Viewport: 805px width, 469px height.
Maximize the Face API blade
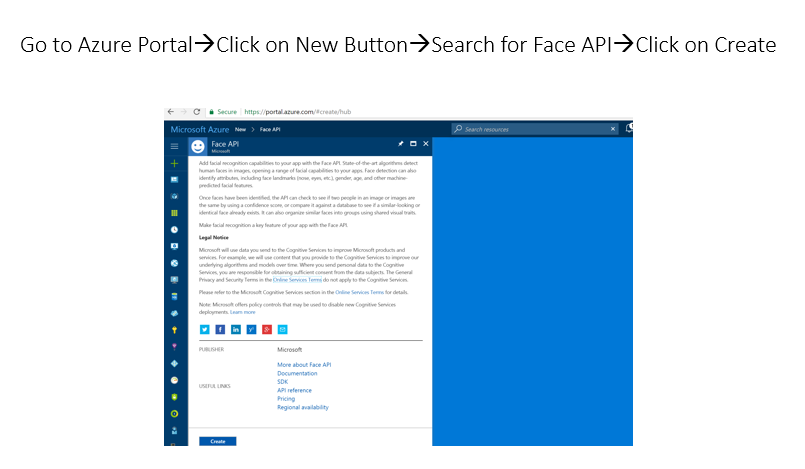(x=413, y=144)
